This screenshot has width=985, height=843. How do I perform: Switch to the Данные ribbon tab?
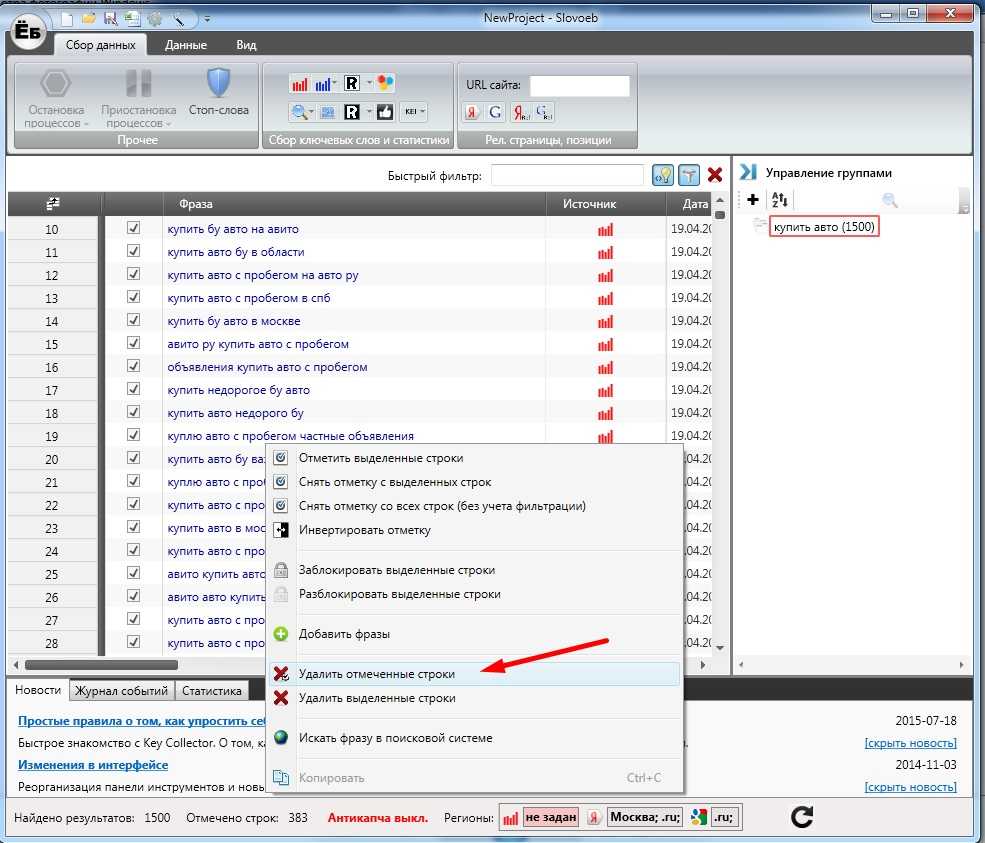(185, 45)
